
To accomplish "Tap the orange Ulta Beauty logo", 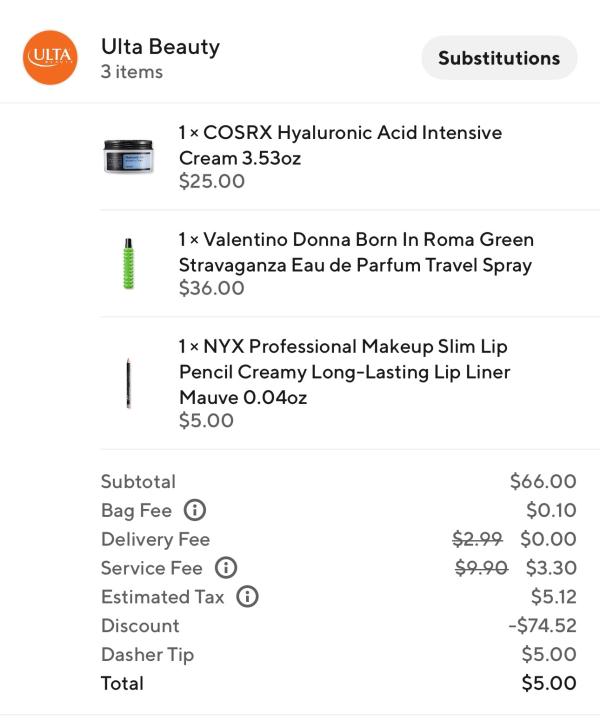I will pyautogui.click(x=50, y=57).
